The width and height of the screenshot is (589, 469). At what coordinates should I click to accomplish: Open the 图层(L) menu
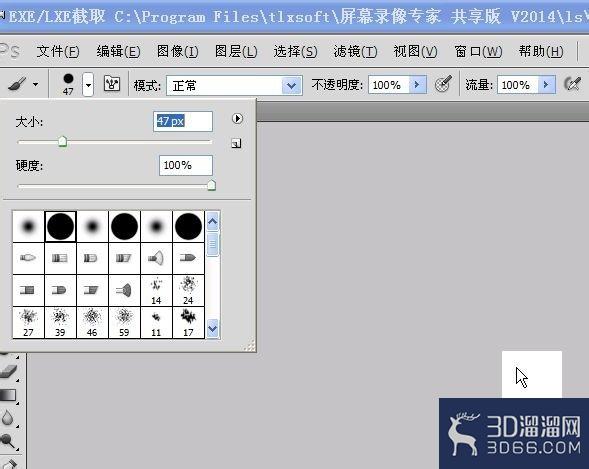[x=236, y=51]
